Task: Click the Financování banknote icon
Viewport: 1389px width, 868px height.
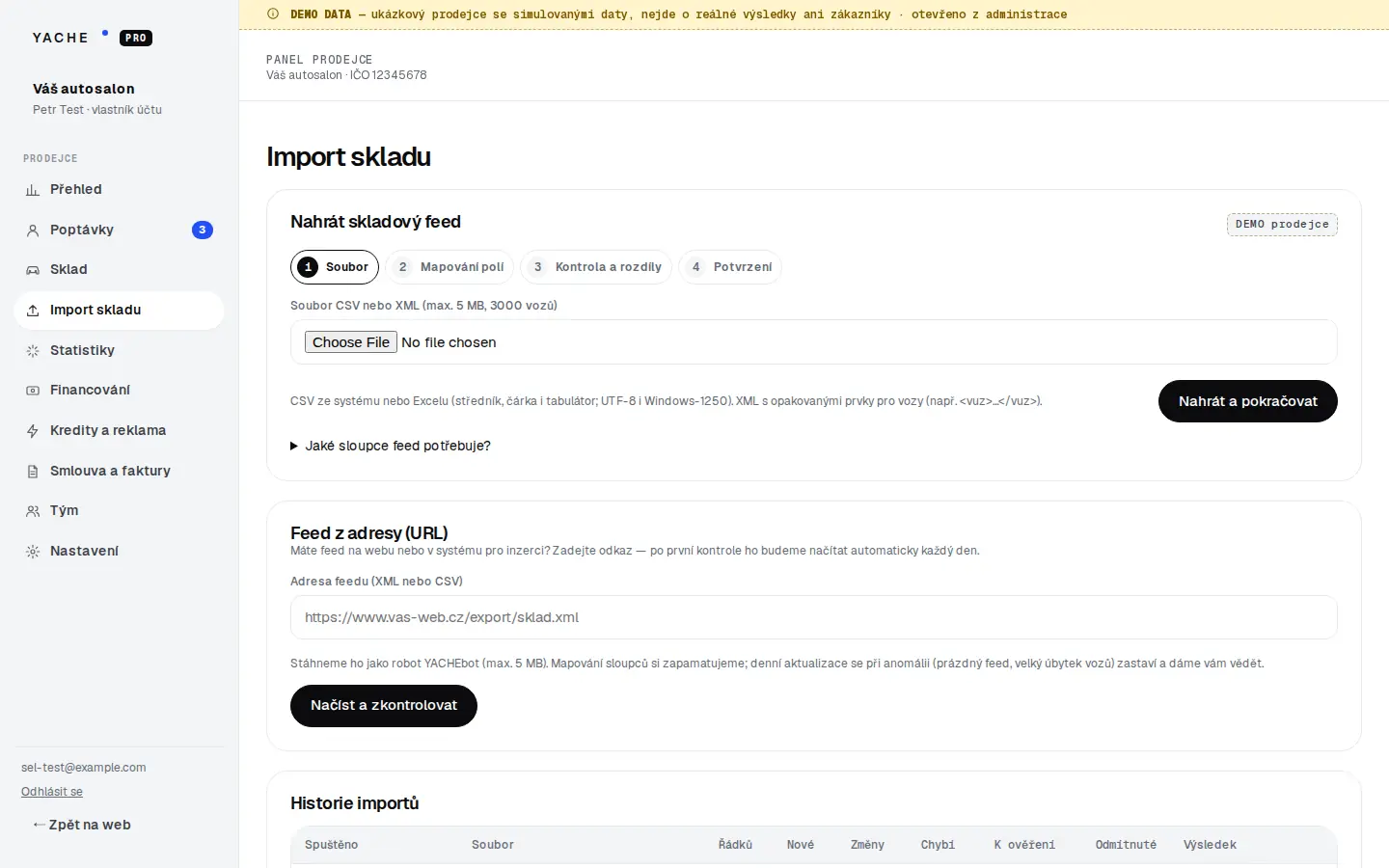Action: click(33, 391)
